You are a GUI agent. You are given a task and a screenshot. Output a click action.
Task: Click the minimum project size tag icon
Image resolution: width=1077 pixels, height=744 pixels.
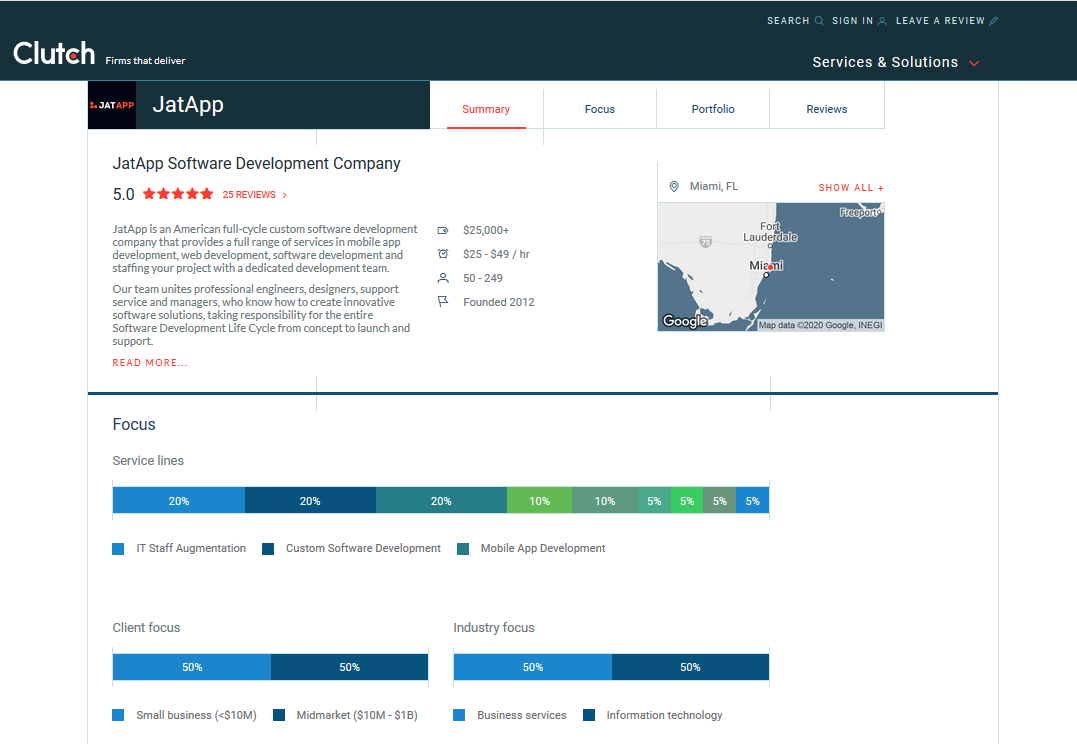[x=443, y=230]
